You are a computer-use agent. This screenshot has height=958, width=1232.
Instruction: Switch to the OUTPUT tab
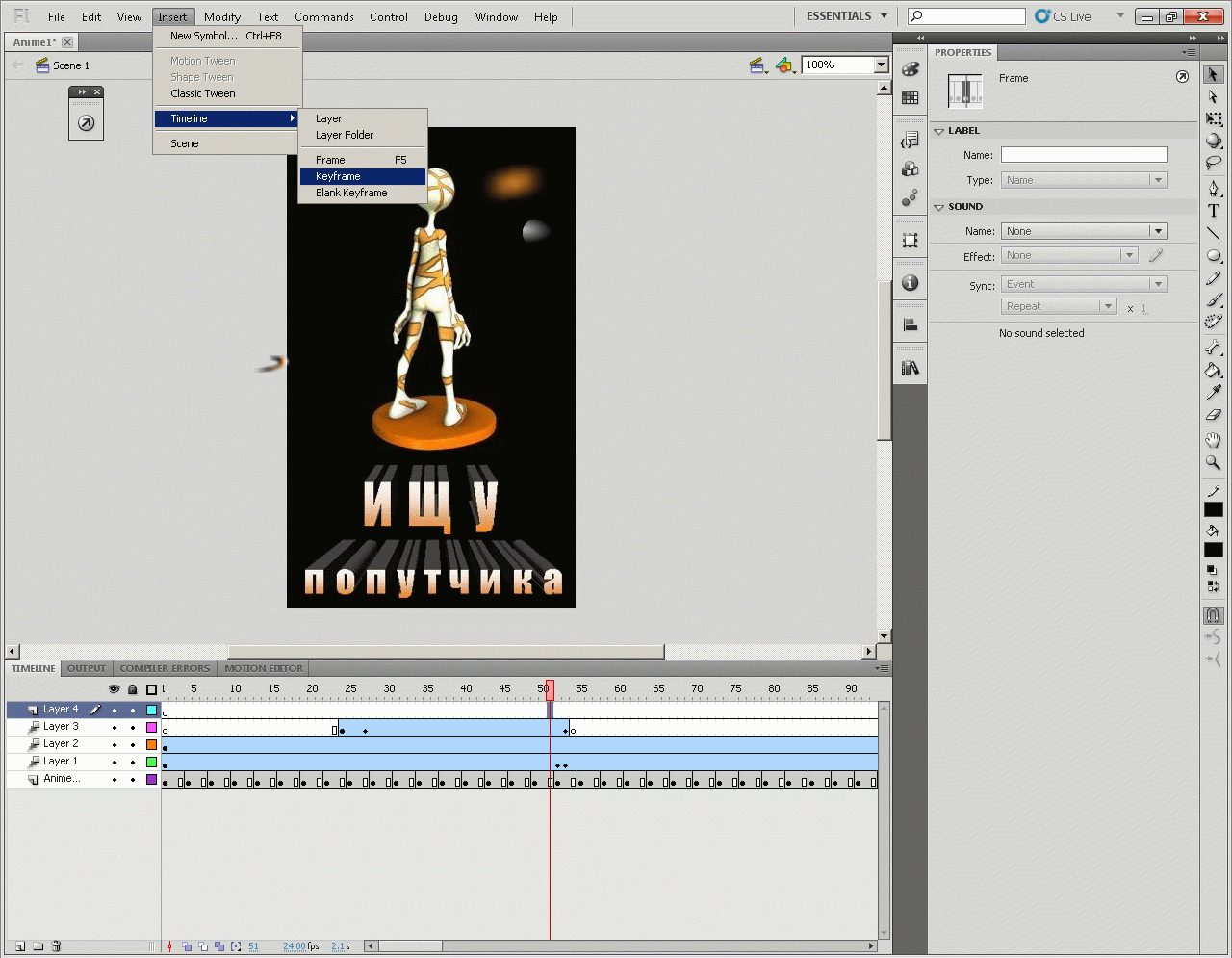87,668
